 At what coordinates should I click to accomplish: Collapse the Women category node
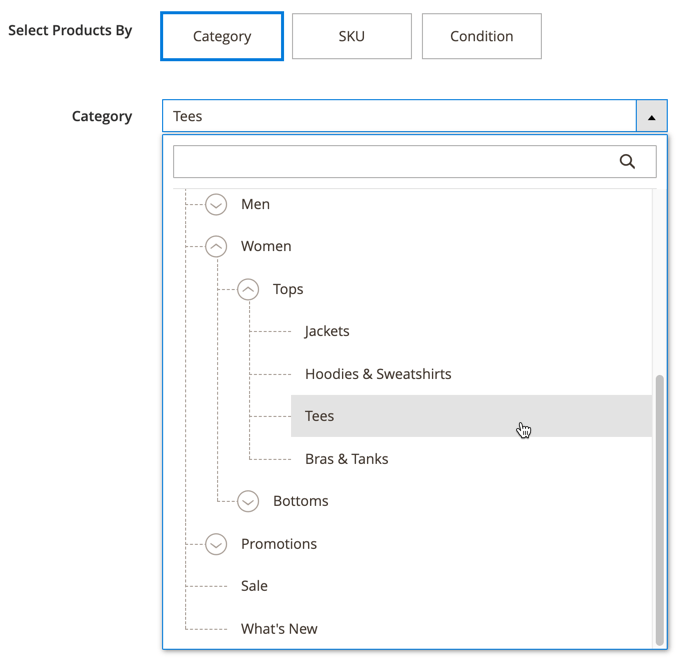(217, 247)
